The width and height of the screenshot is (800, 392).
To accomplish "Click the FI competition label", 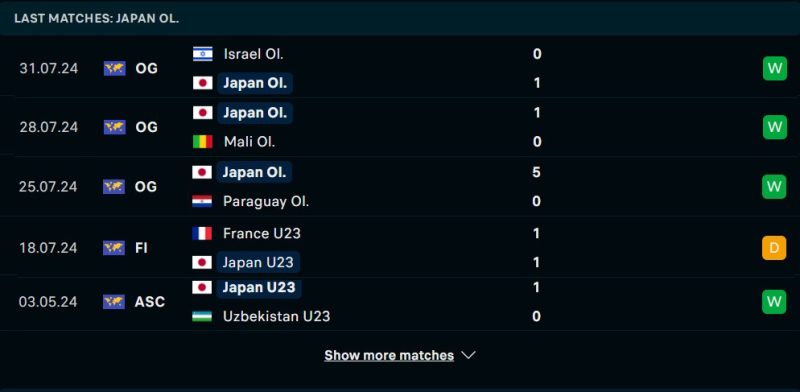I will tap(141, 248).
